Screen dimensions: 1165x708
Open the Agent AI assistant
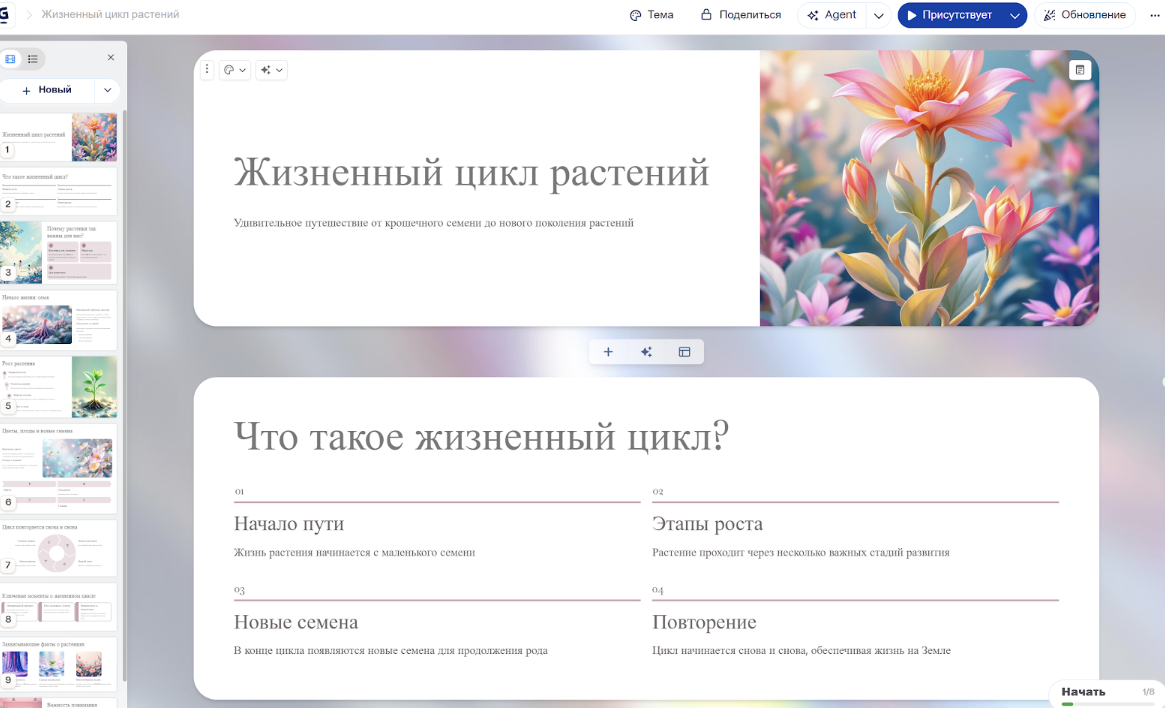[832, 15]
